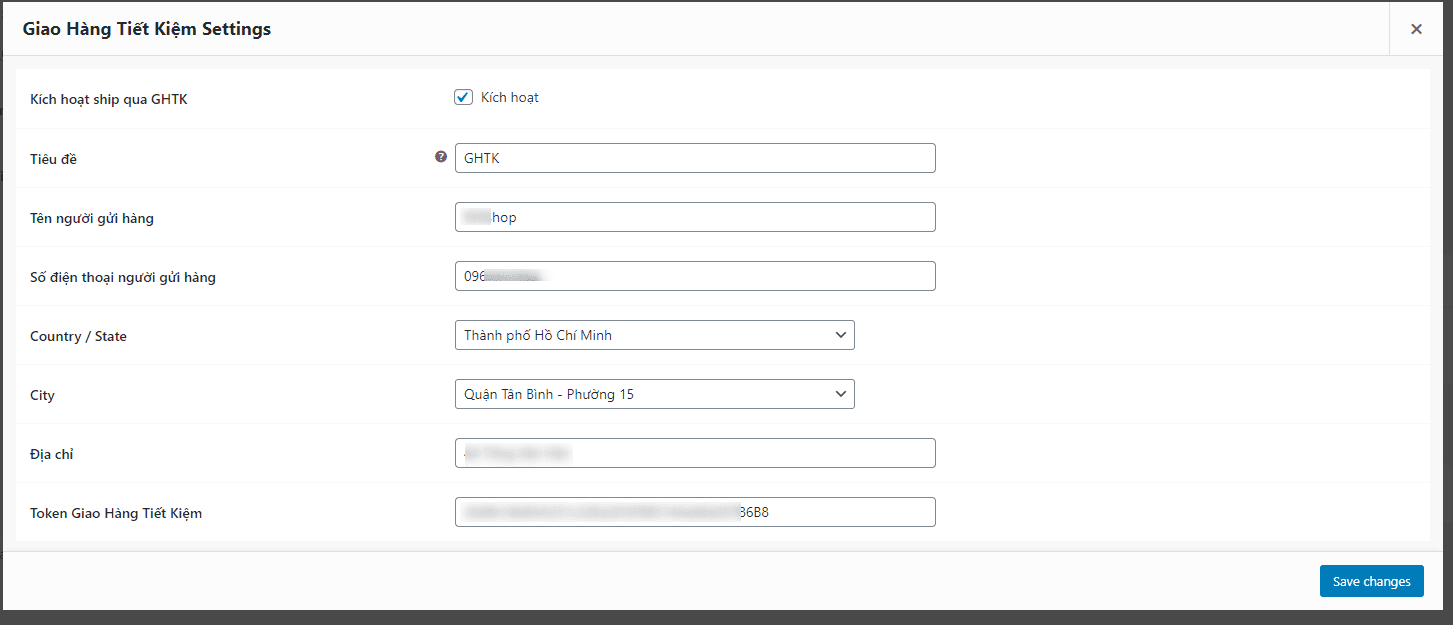
Task: Click the Token Giao Hàng Tiết Kiệm label
Action: coord(116,513)
